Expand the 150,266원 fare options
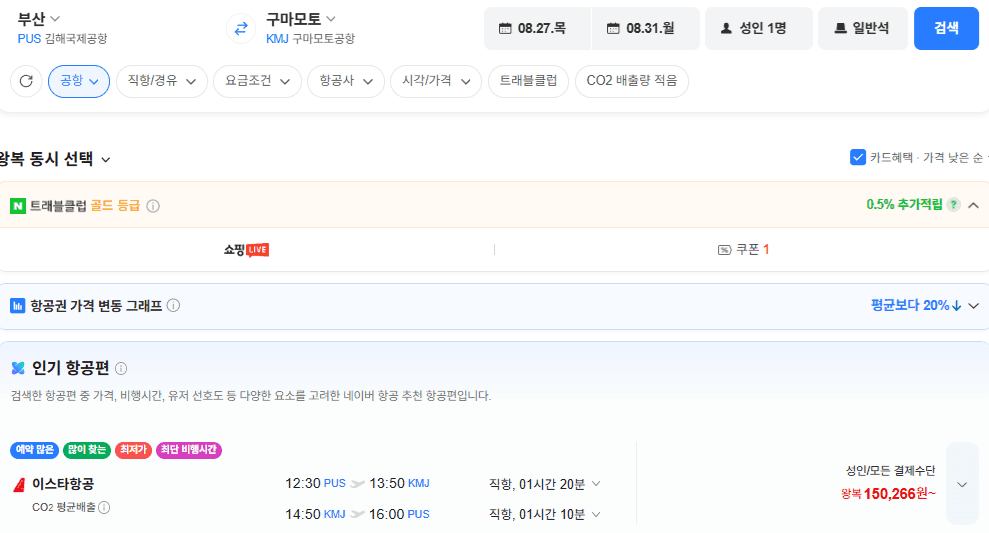Viewport: 989px width, 533px height. (962, 484)
